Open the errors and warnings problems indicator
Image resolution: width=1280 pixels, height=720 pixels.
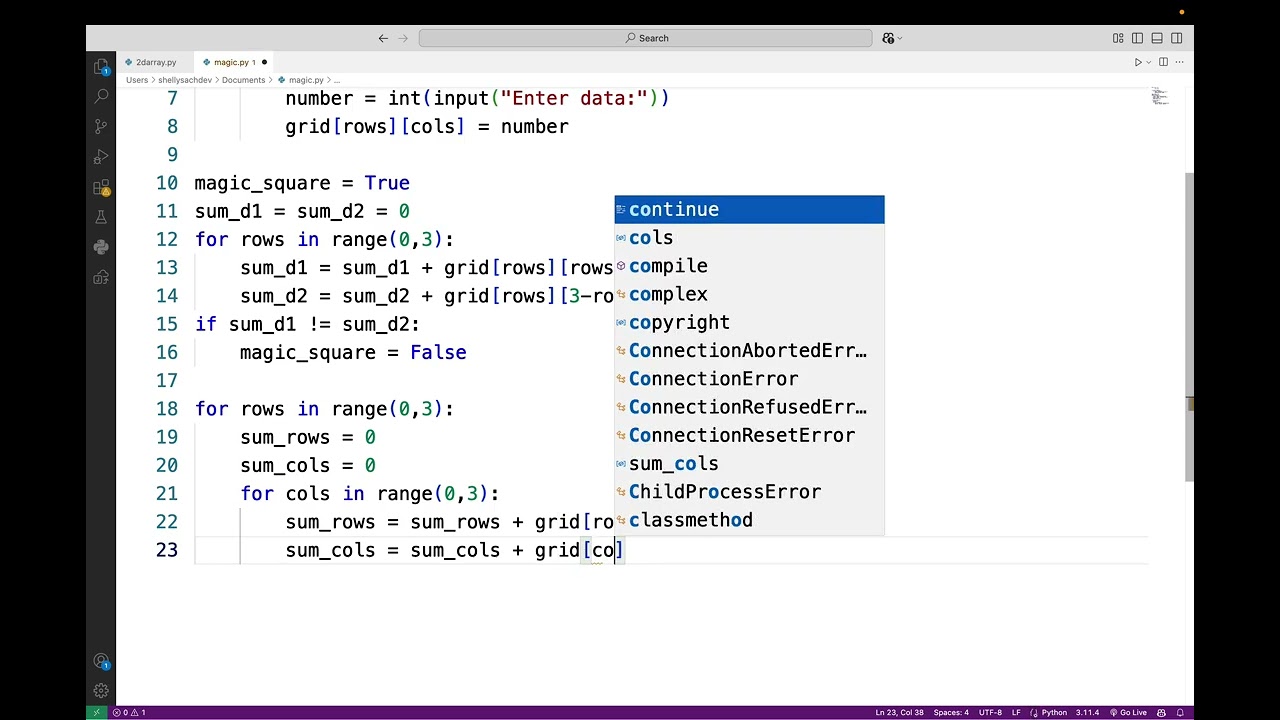pyautogui.click(x=129, y=712)
